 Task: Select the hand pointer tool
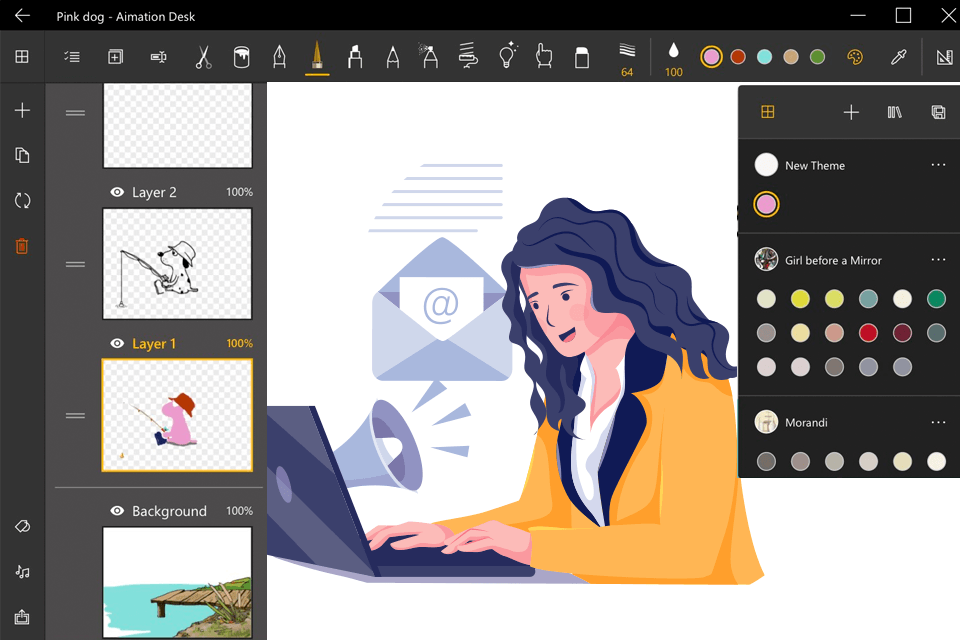click(x=544, y=56)
